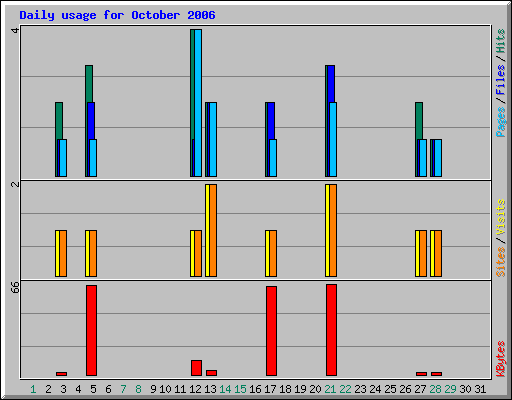Viewport: 512px width, 400px height.
Task: Click the middle panel y-axis value '2'
Action: pyautogui.click(x=15, y=184)
